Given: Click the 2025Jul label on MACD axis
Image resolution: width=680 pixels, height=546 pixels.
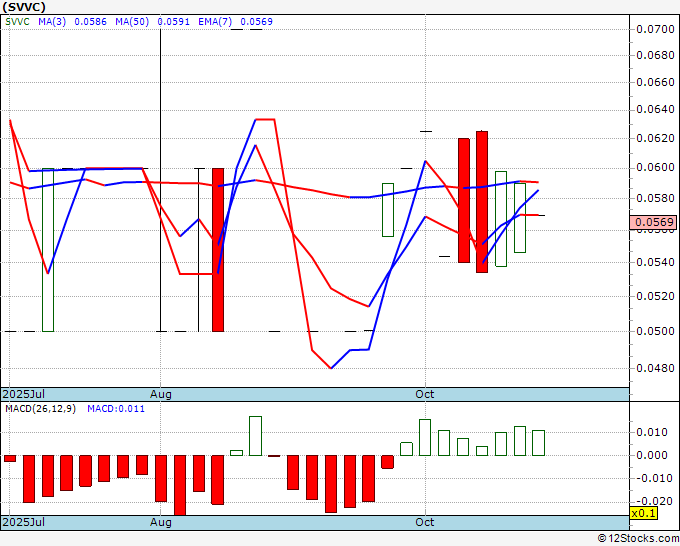Looking at the screenshot, I should pyautogui.click(x=24, y=522).
